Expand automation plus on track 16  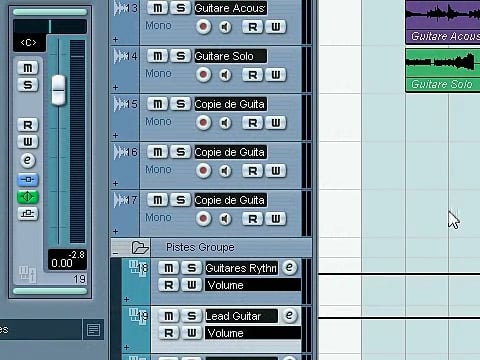[115, 184]
